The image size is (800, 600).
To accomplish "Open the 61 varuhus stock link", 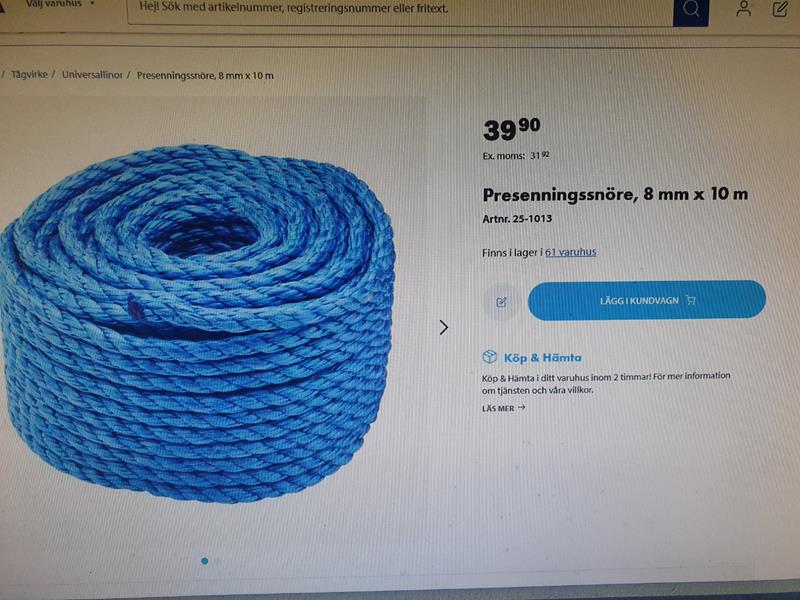I will pos(570,252).
